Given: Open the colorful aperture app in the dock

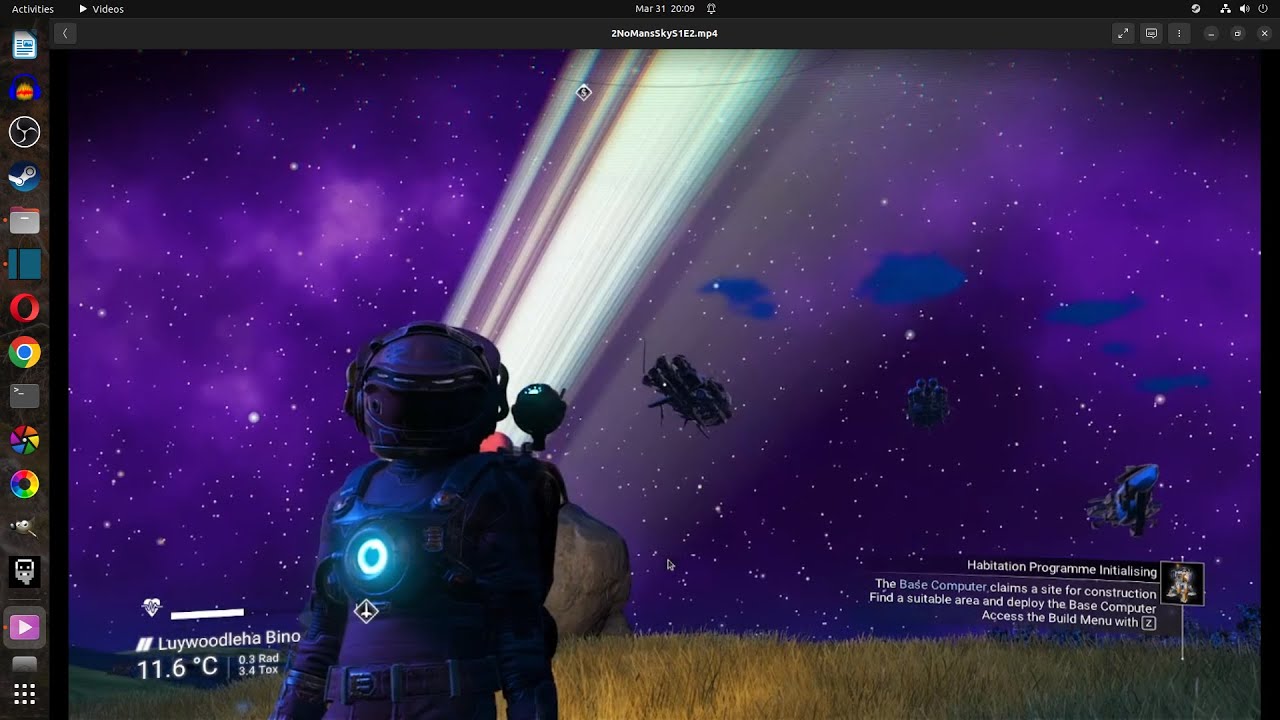Looking at the screenshot, I should 25,440.
